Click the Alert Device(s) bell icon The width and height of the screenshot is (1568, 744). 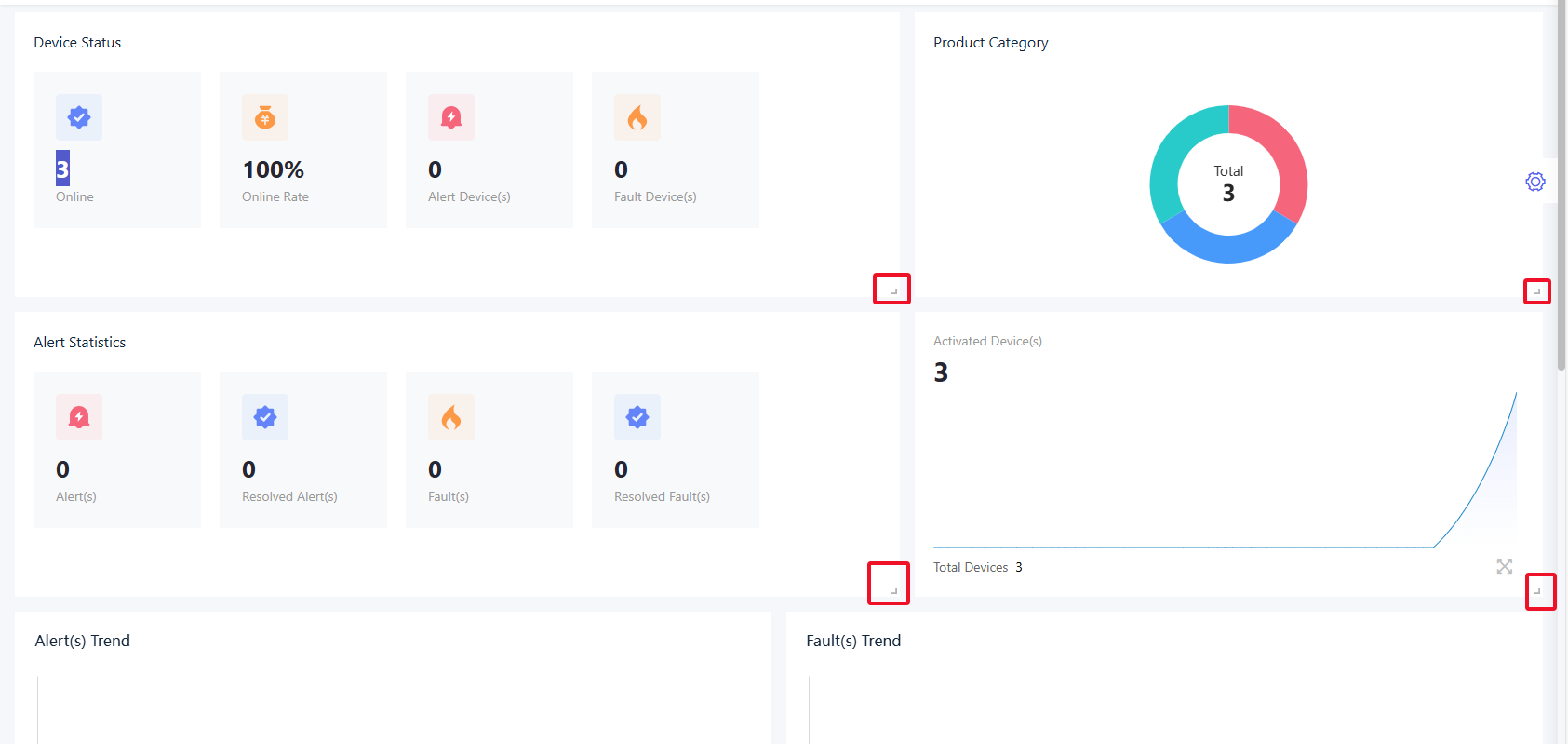[x=451, y=117]
